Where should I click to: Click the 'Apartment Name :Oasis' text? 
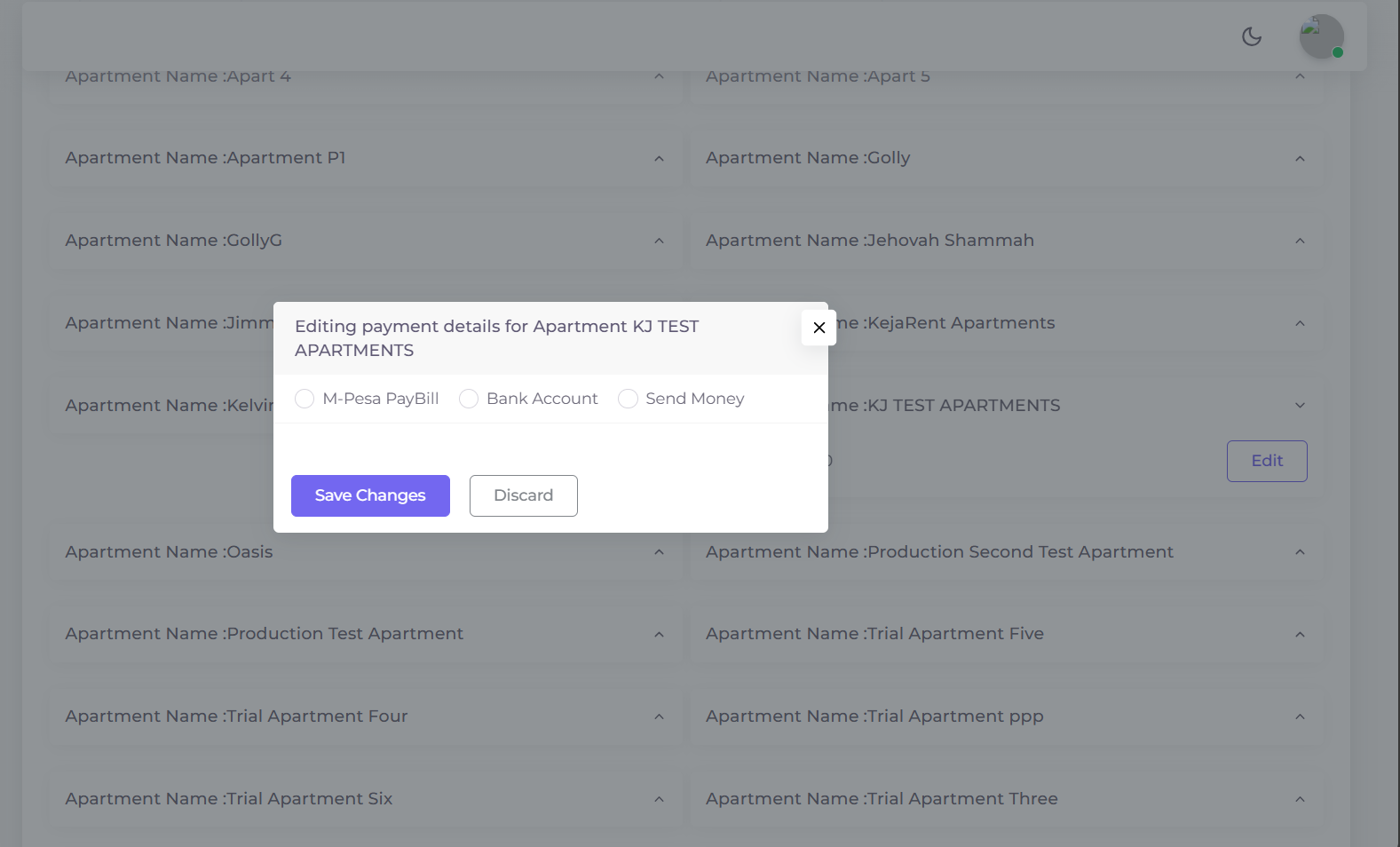(169, 551)
